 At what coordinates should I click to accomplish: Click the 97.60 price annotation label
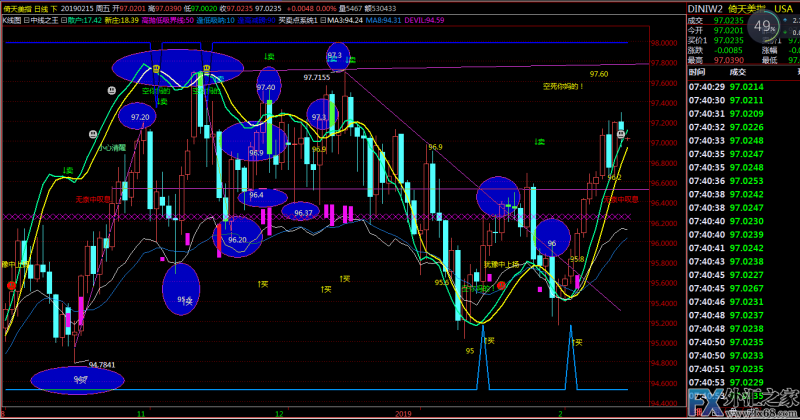(x=599, y=74)
